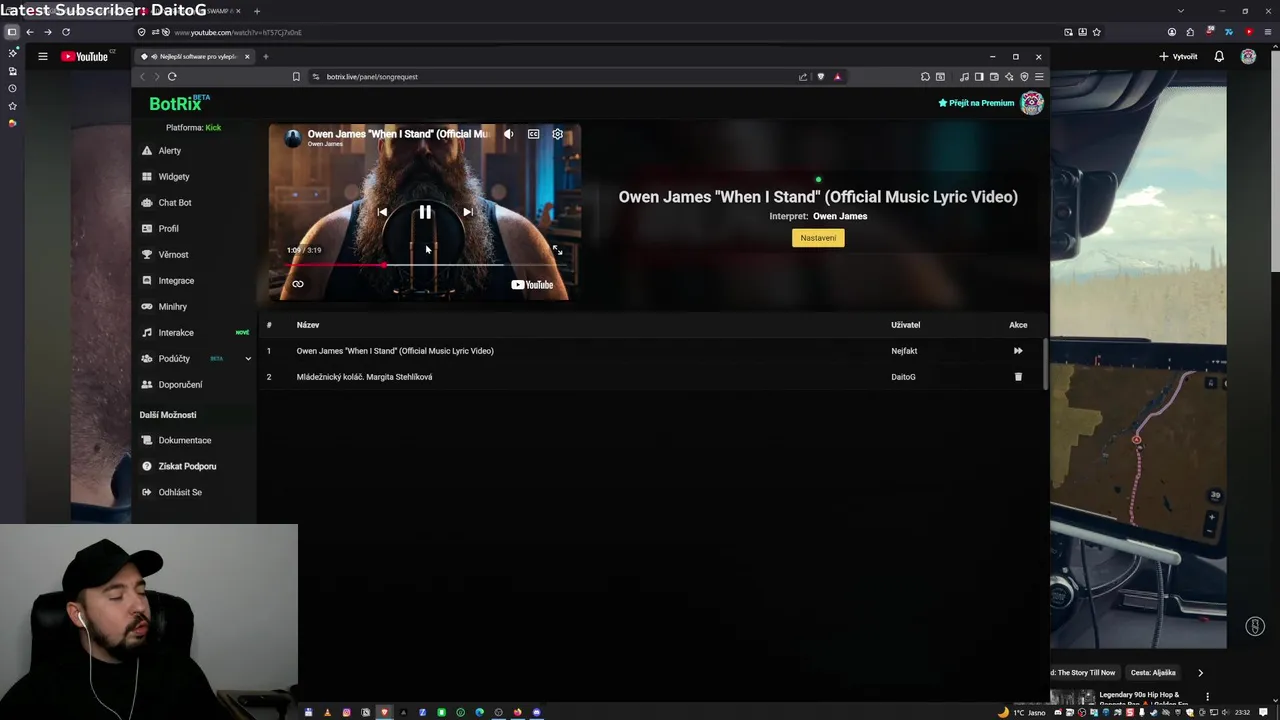The image size is (1280, 720).
Task: Bookmark star in background browser toolbar
Action: point(1097,32)
